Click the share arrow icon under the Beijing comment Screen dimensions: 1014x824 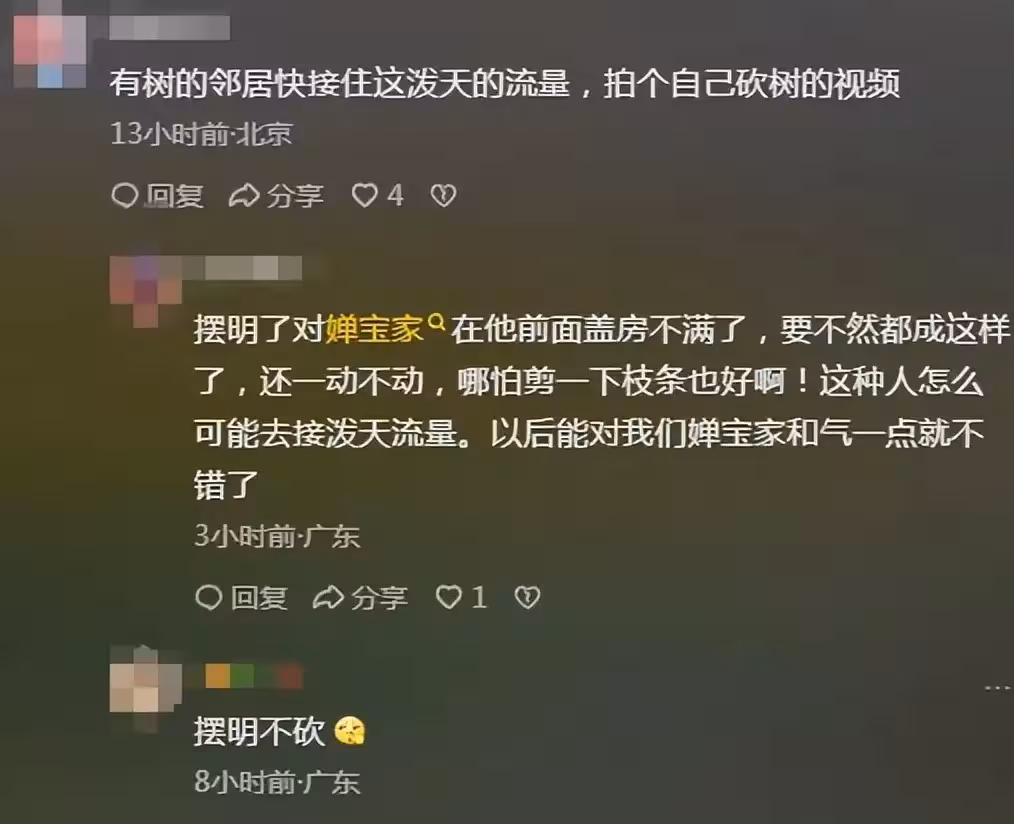[x=244, y=195]
